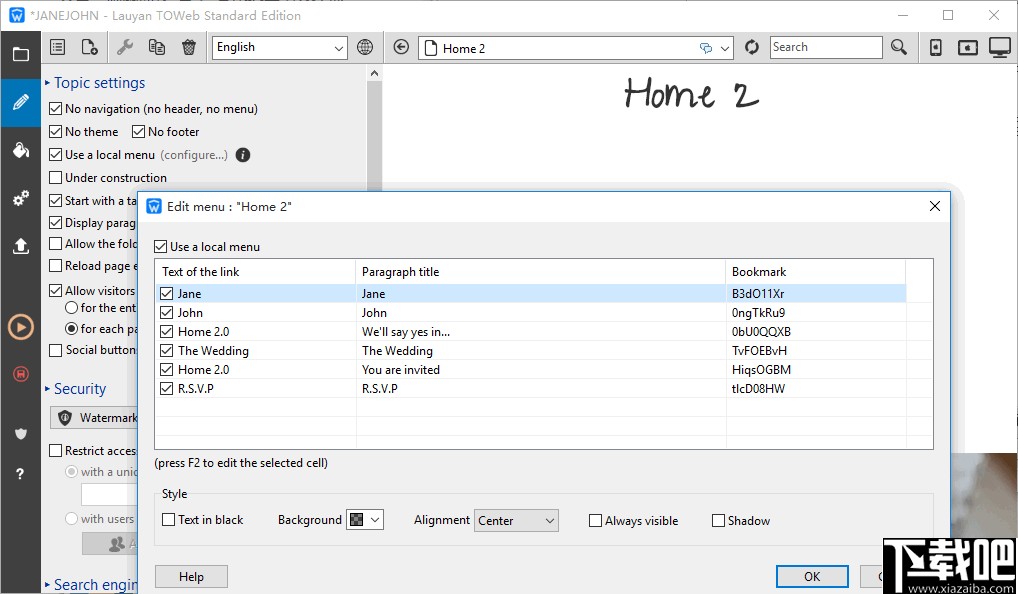Open the Alignment Center dropdown

click(516, 521)
